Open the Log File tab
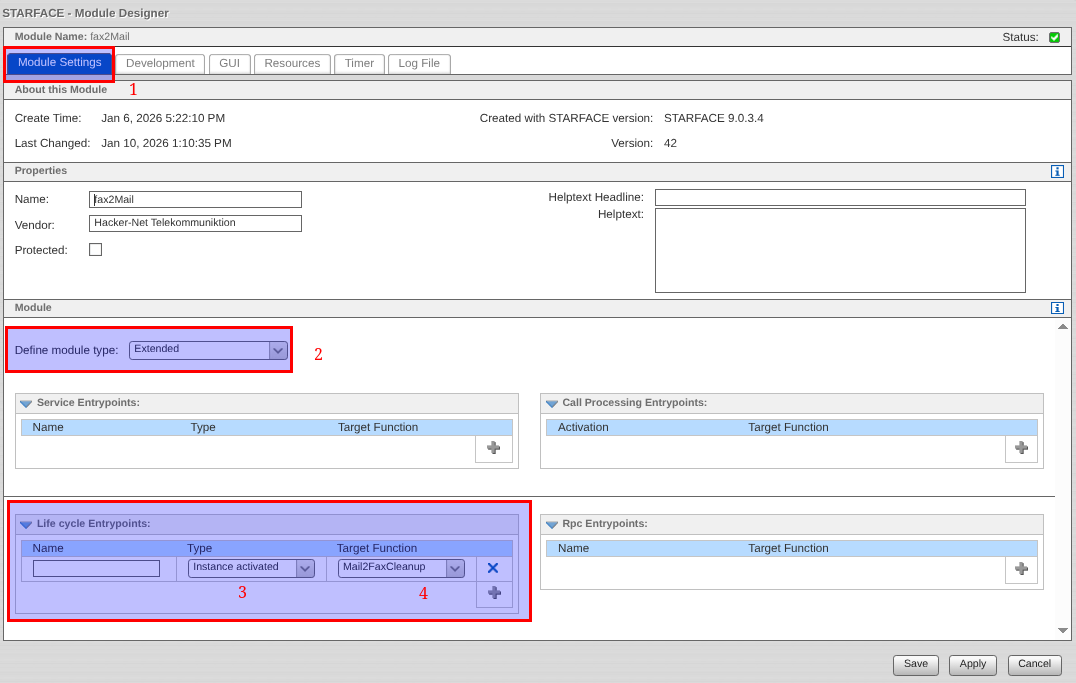Image resolution: width=1076 pixels, height=683 pixels. [419, 64]
